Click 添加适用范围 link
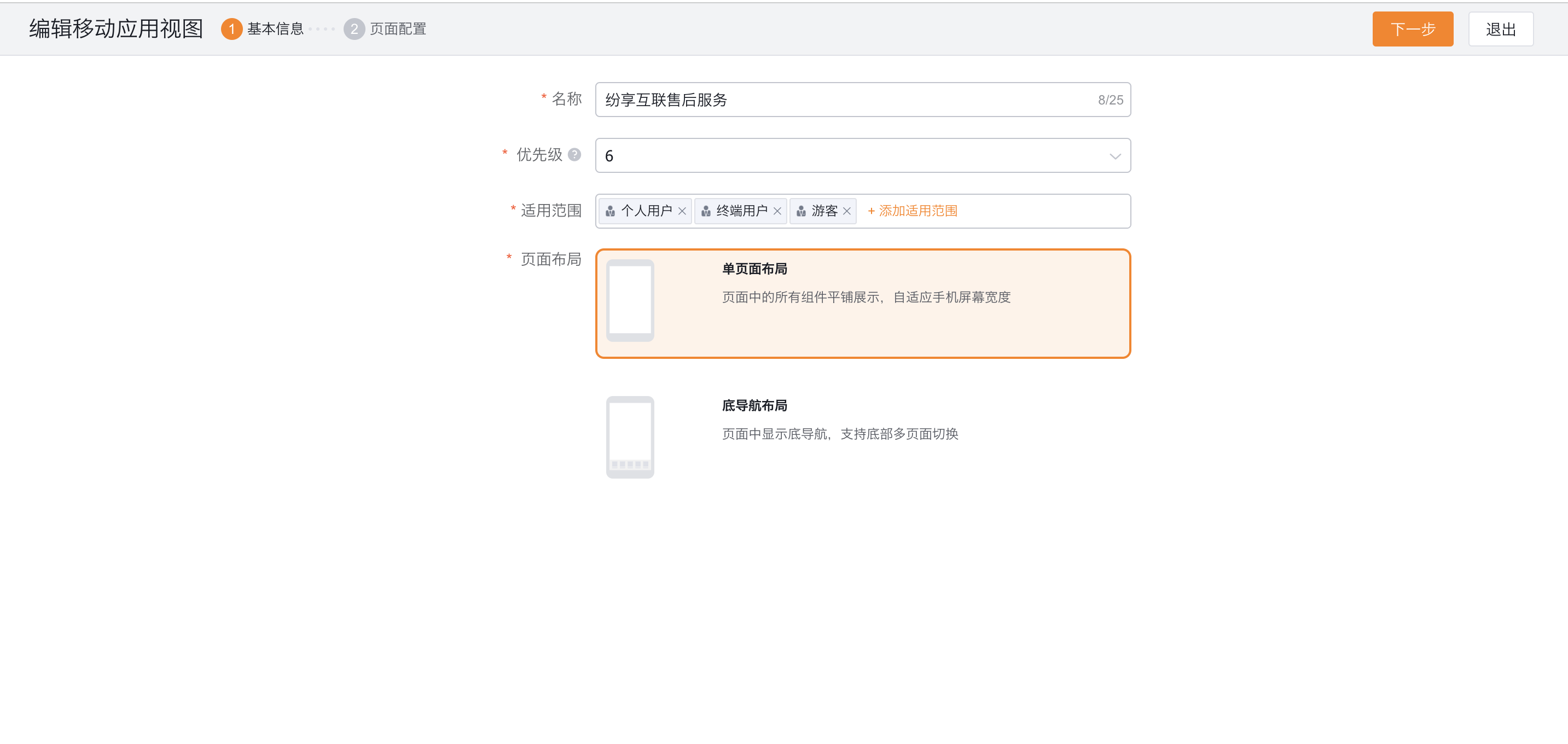Screen dimensions: 1568x744 [912, 211]
